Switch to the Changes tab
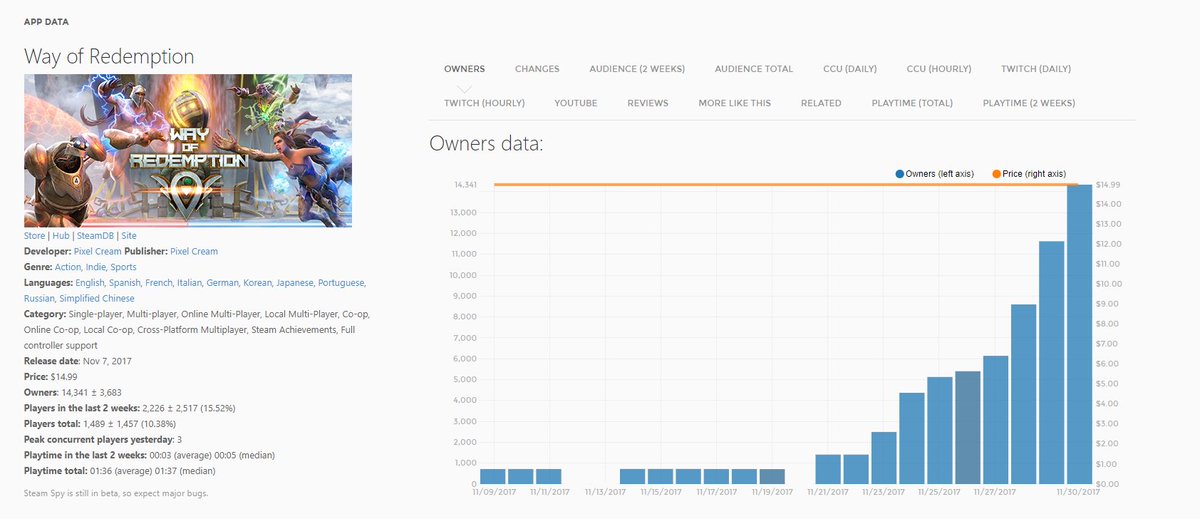The width and height of the screenshot is (1200, 519). coord(537,69)
